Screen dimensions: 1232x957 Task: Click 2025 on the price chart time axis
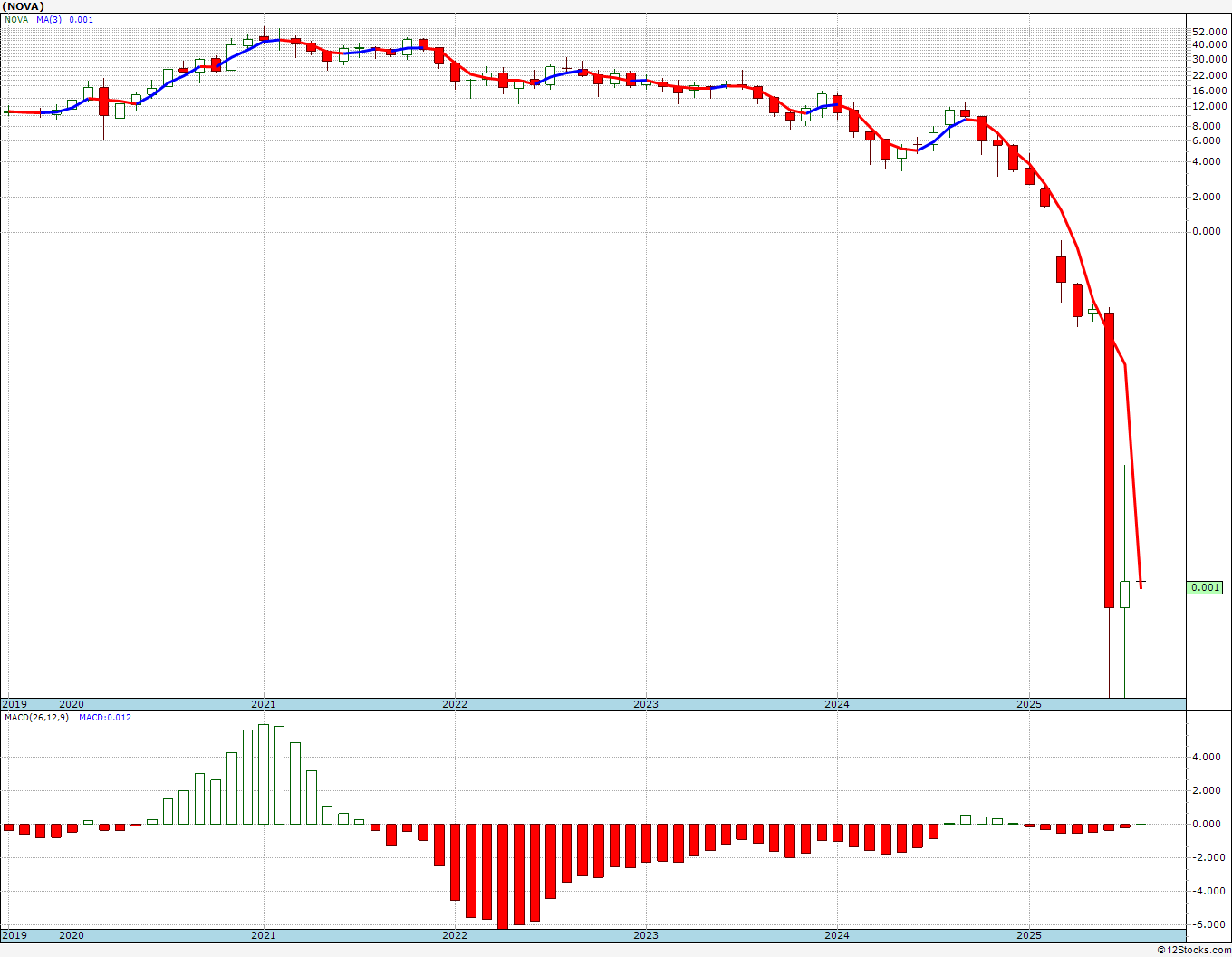(x=1029, y=704)
